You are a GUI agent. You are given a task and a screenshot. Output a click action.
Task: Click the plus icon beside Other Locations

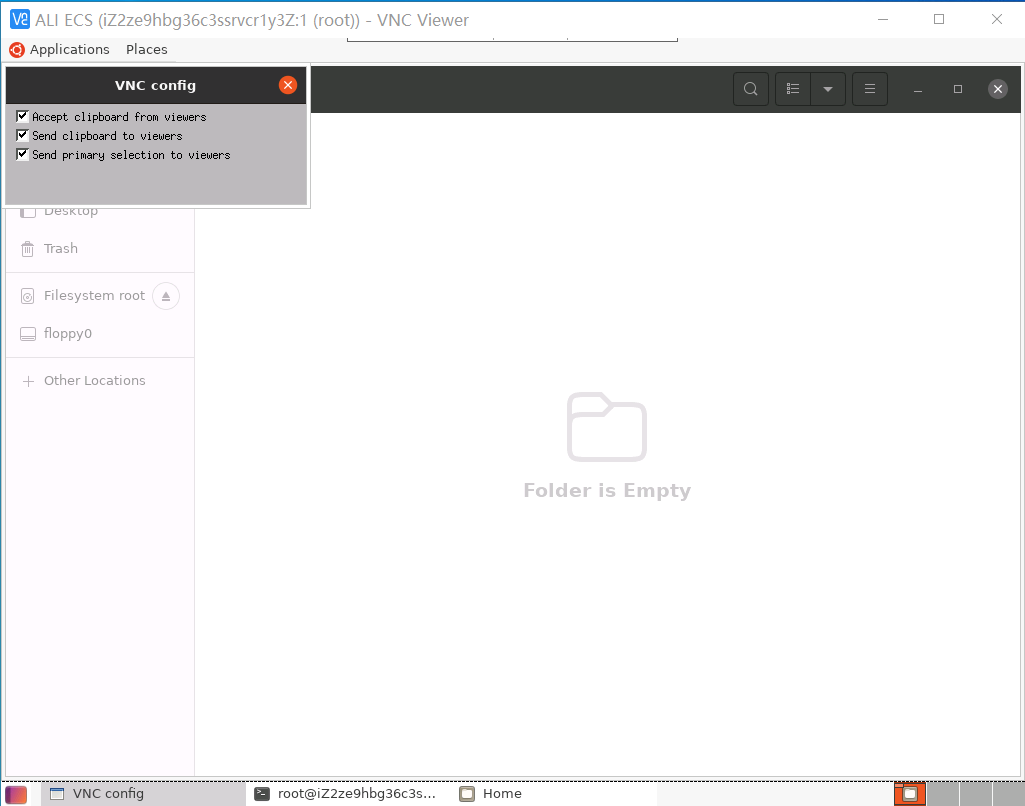click(x=28, y=381)
